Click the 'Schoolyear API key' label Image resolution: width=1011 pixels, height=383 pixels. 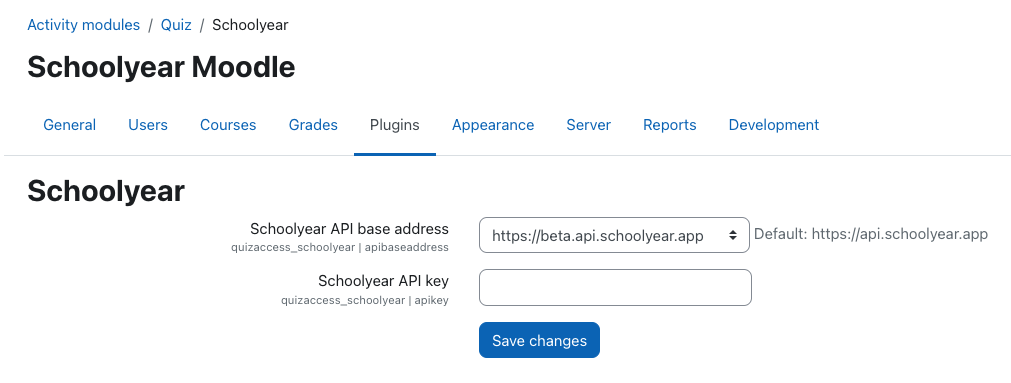coord(383,281)
